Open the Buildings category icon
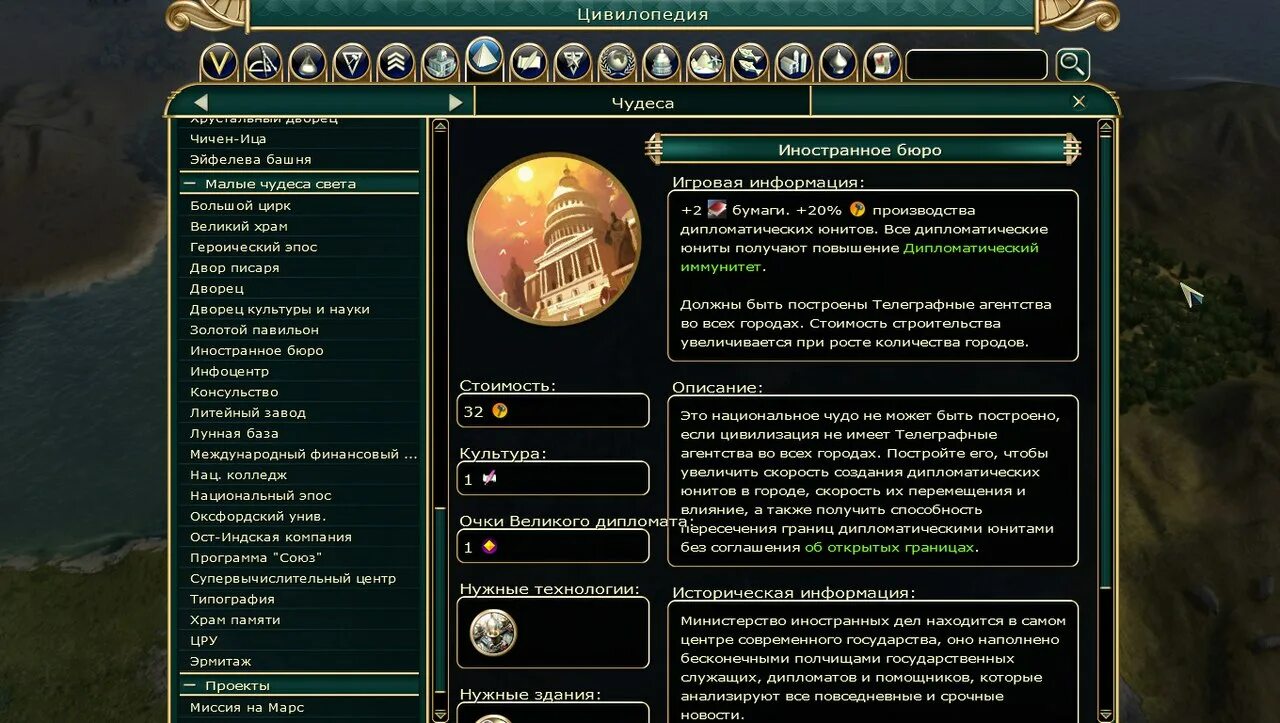 click(440, 63)
